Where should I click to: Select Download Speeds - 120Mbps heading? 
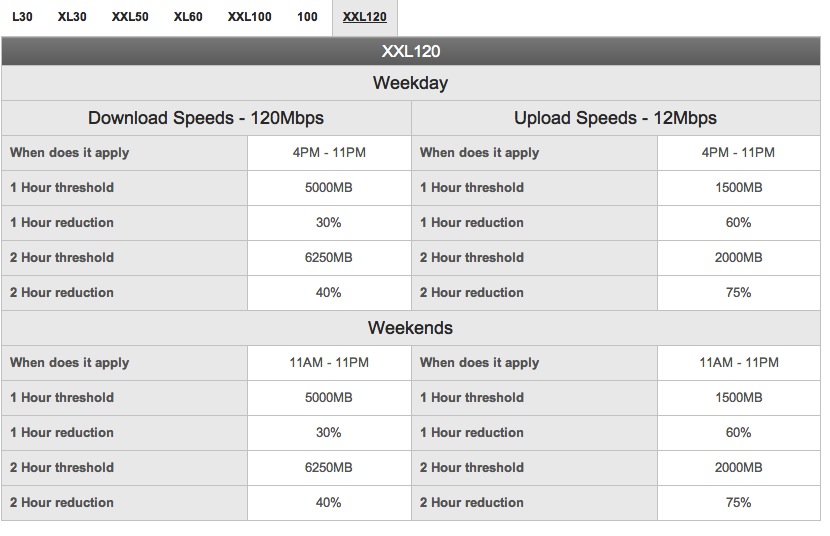pyautogui.click(x=206, y=118)
